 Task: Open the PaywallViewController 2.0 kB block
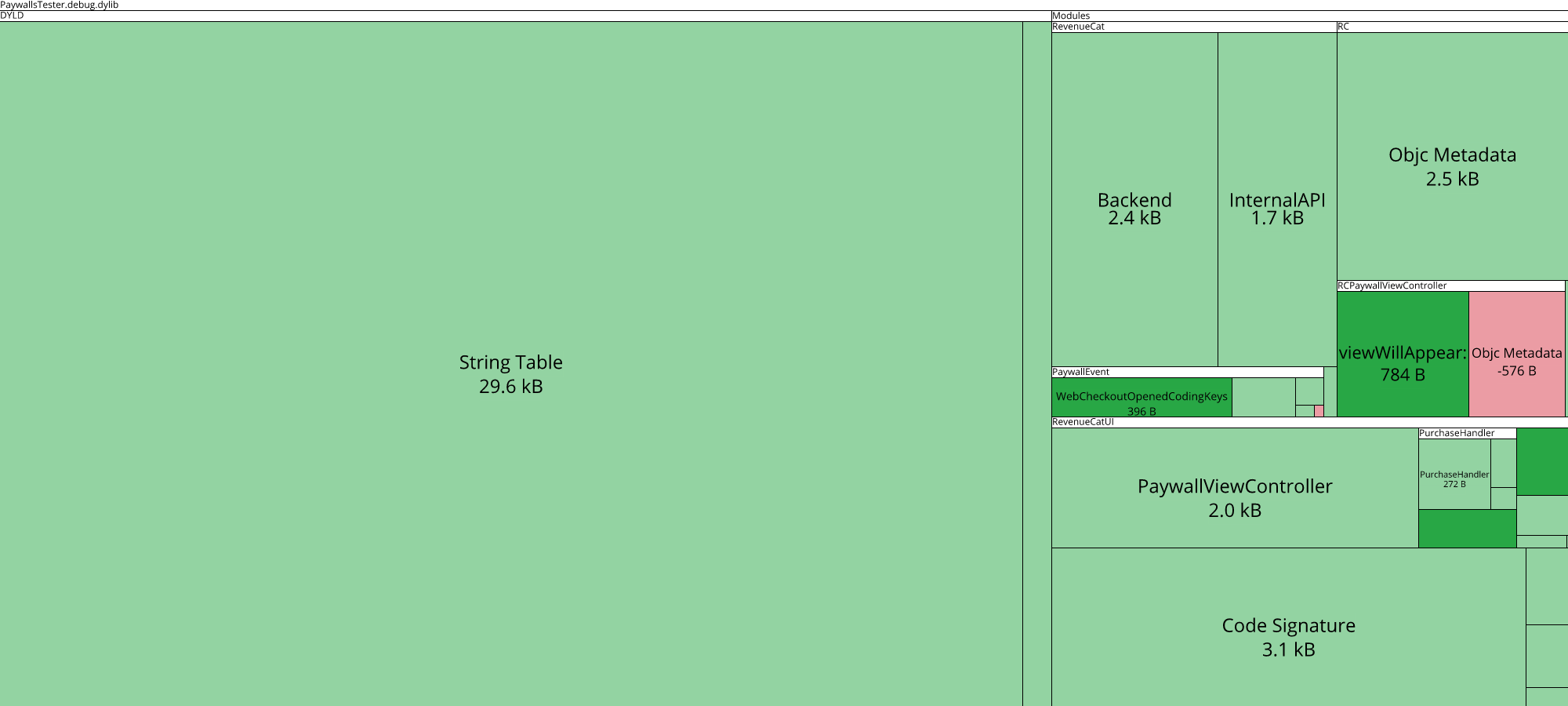(x=1235, y=488)
